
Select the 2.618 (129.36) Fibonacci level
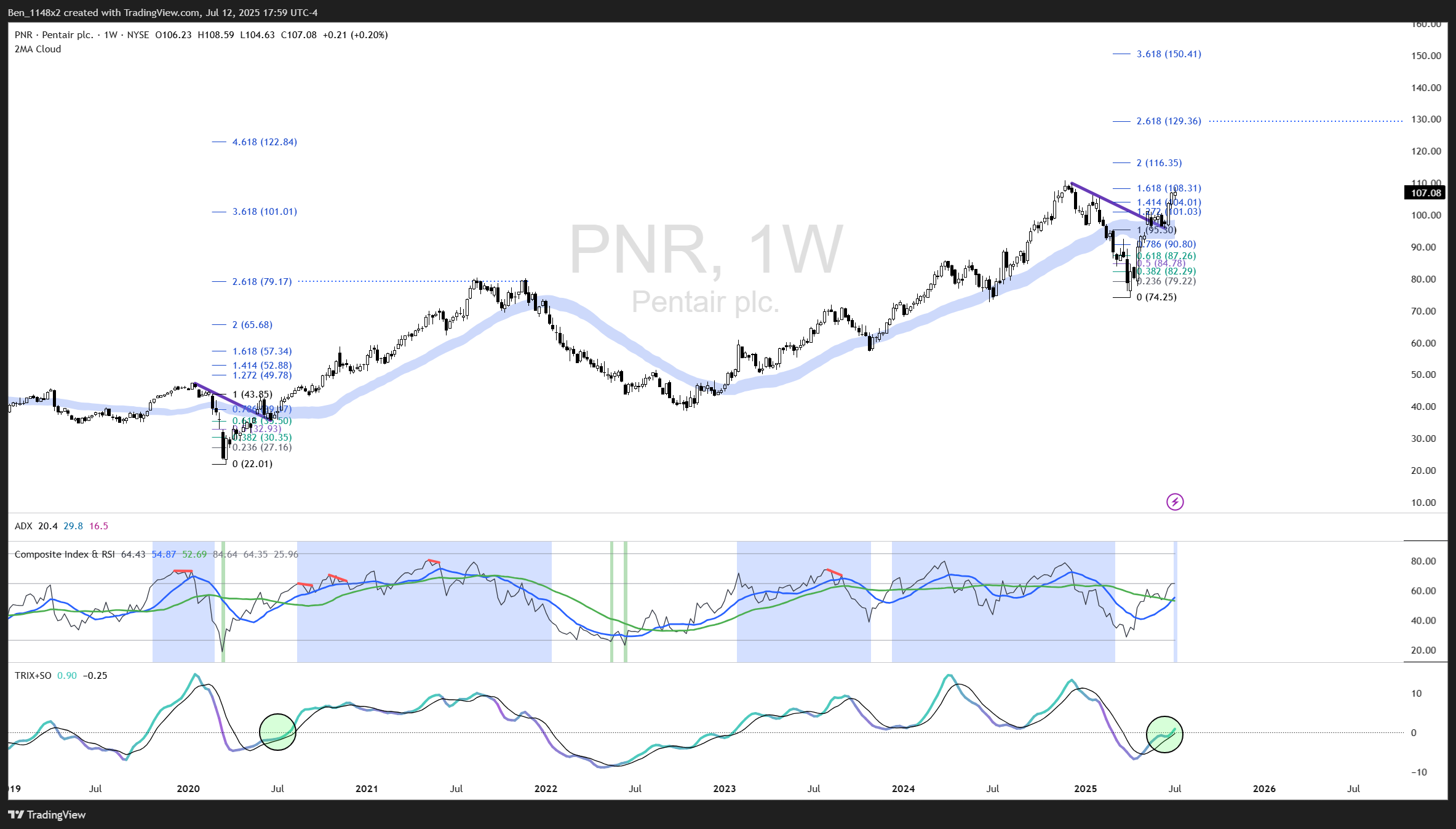(x=1168, y=121)
